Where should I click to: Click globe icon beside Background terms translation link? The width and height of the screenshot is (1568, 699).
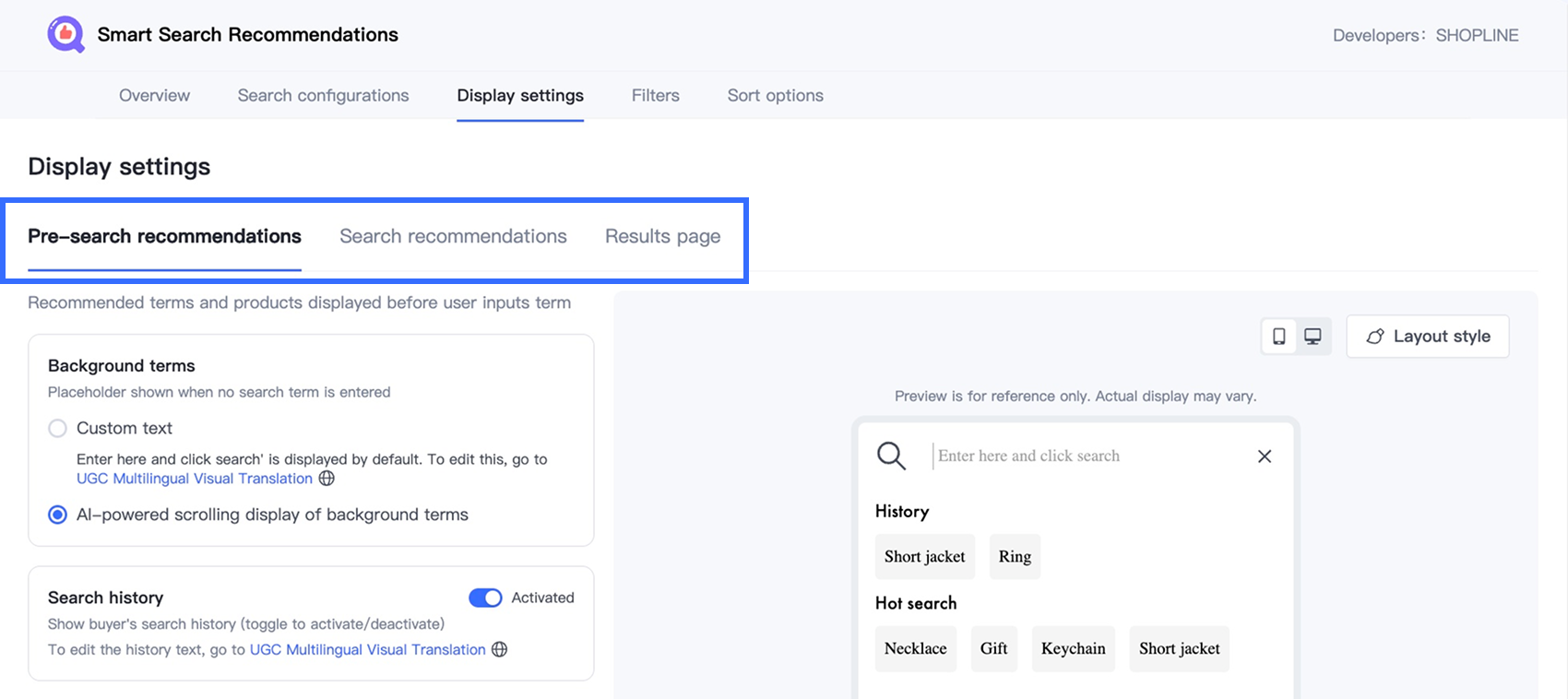[327, 479]
